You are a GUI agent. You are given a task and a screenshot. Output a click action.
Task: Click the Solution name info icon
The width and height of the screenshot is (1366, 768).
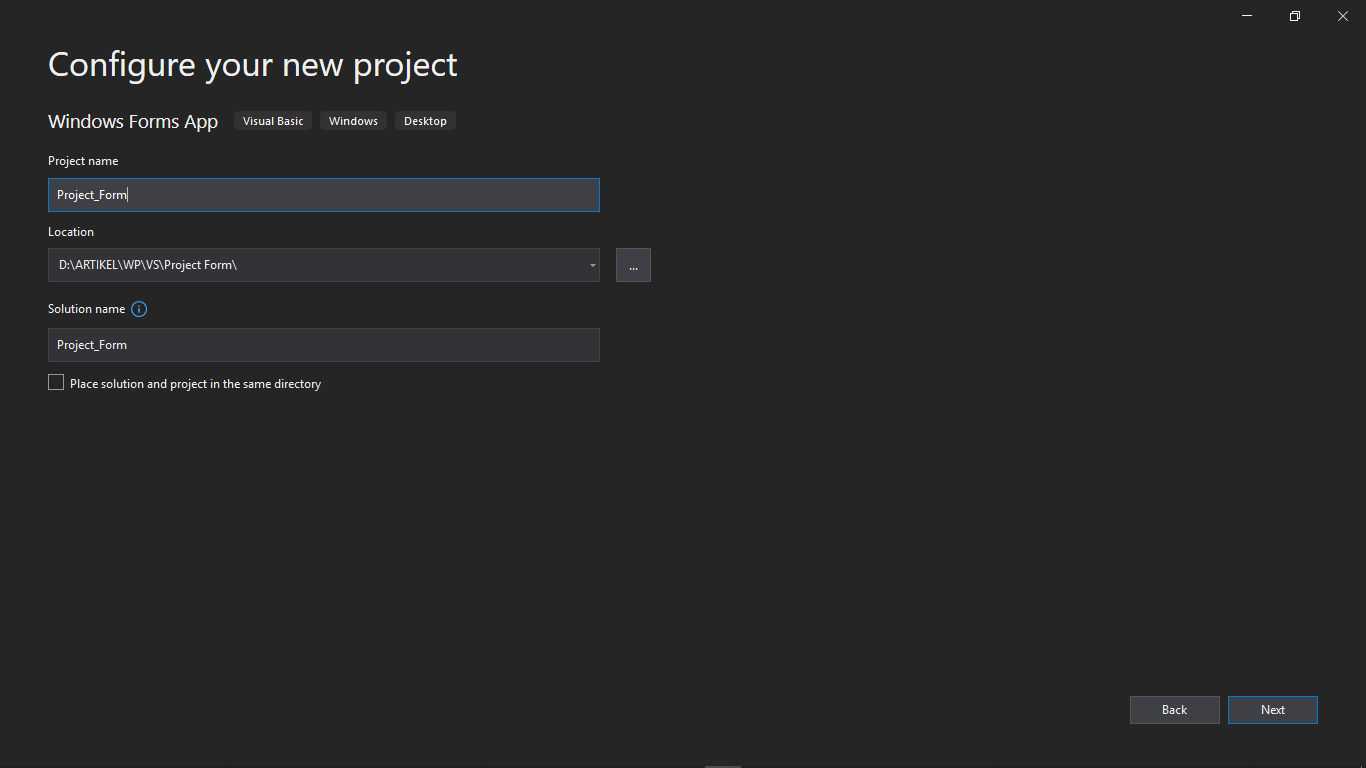click(139, 309)
